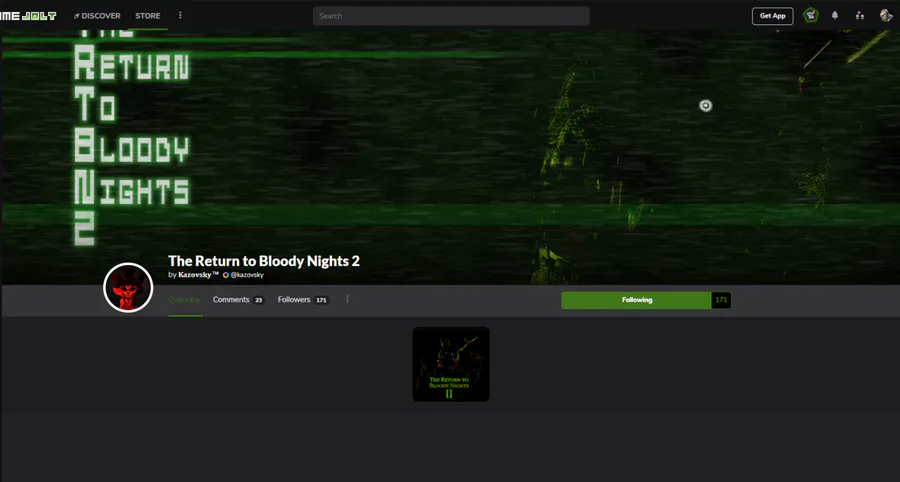Viewport: 900px width, 482px height.
Task: Open the friends icon in the top bar
Action: (x=859, y=15)
